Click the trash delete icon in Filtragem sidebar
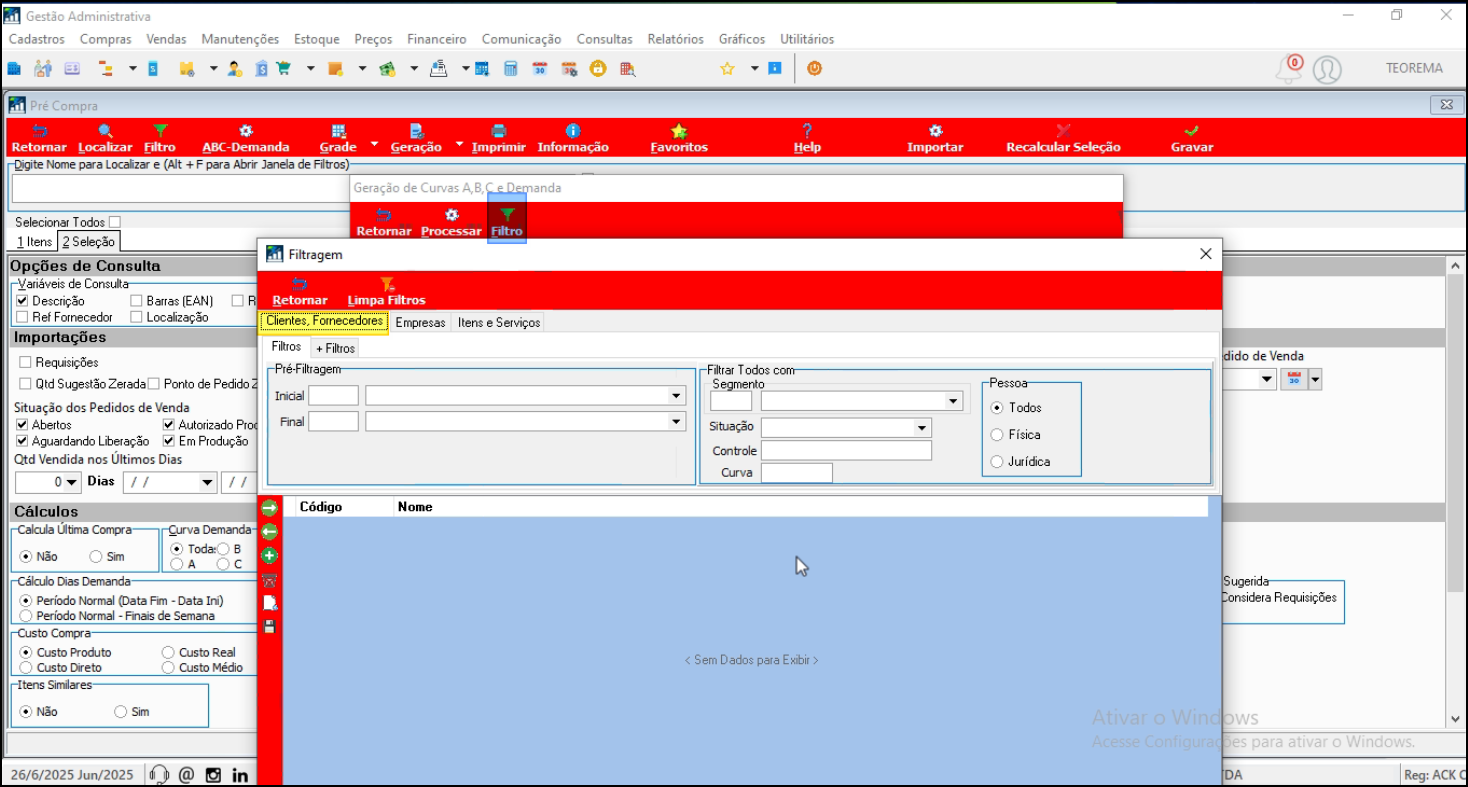The image size is (1468, 787). coord(269,580)
